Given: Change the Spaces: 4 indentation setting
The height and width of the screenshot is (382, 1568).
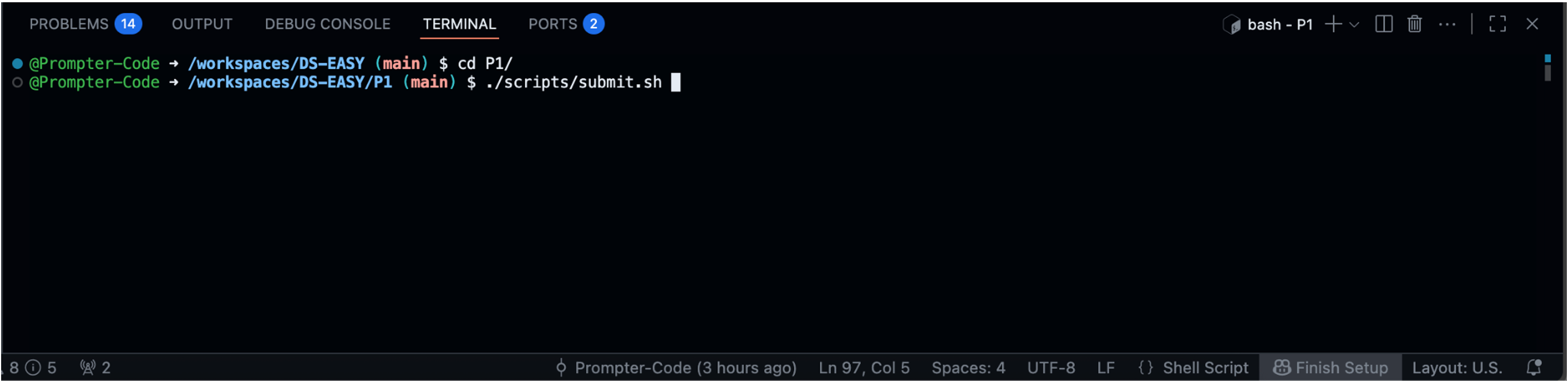Looking at the screenshot, I should pos(968,367).
